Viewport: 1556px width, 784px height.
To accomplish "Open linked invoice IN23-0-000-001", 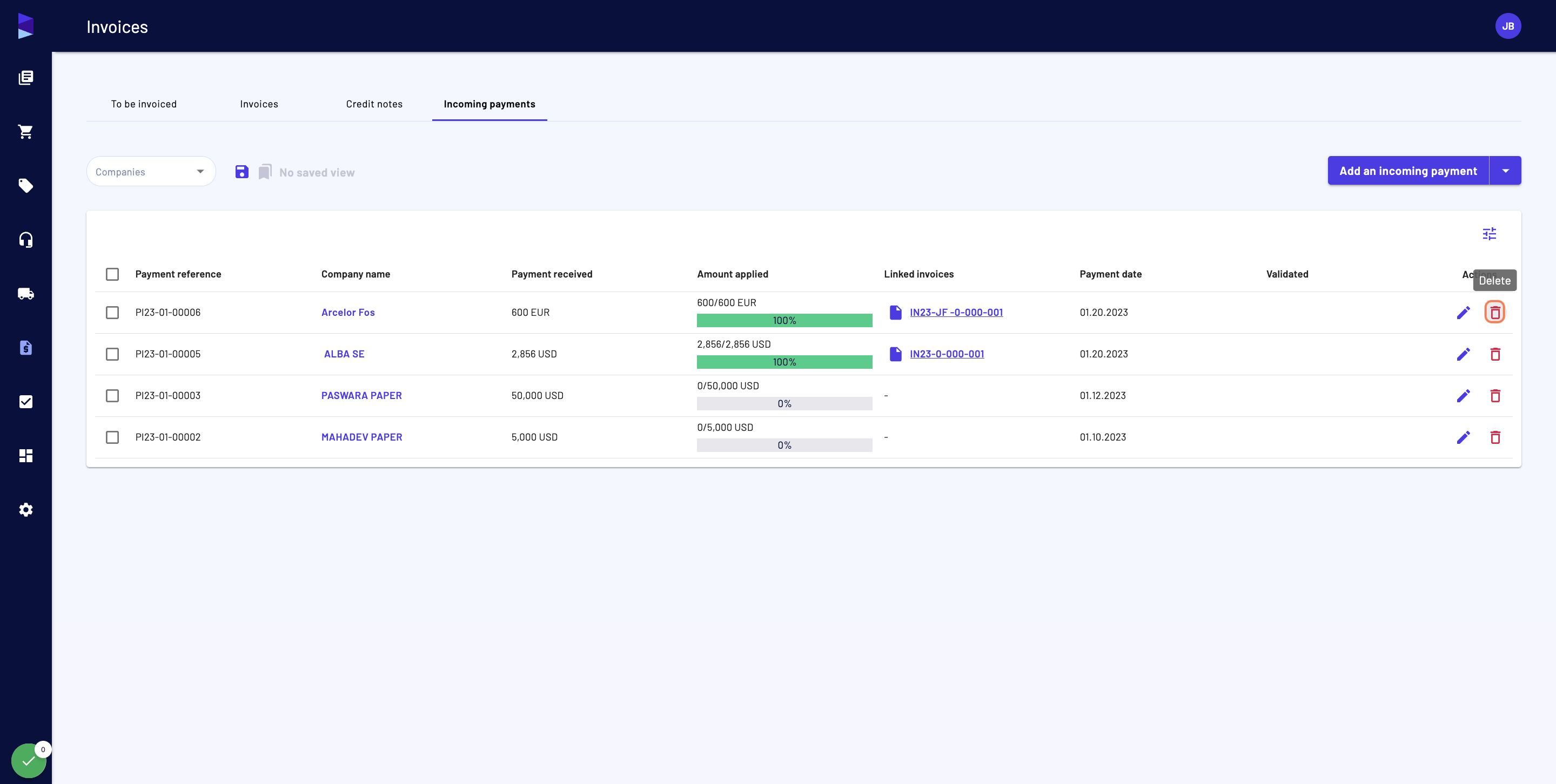I will 947,354.
